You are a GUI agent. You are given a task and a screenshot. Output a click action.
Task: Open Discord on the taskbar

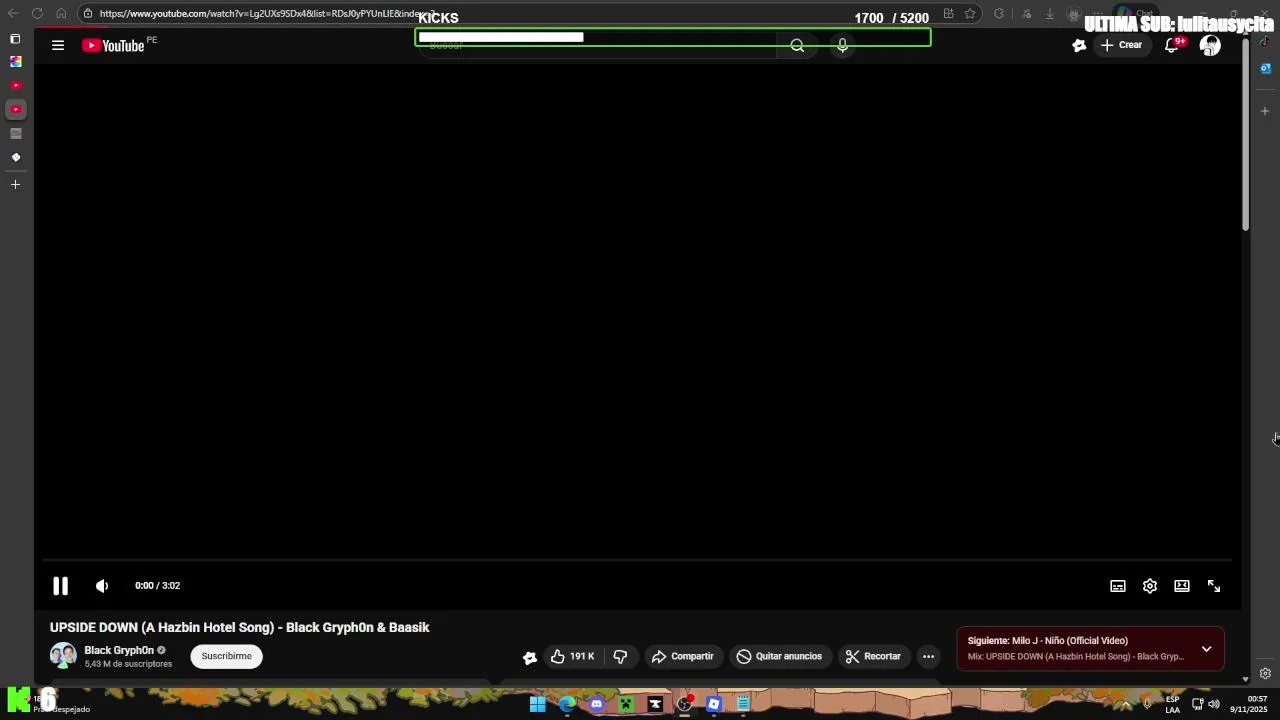(x=597, y=704)
